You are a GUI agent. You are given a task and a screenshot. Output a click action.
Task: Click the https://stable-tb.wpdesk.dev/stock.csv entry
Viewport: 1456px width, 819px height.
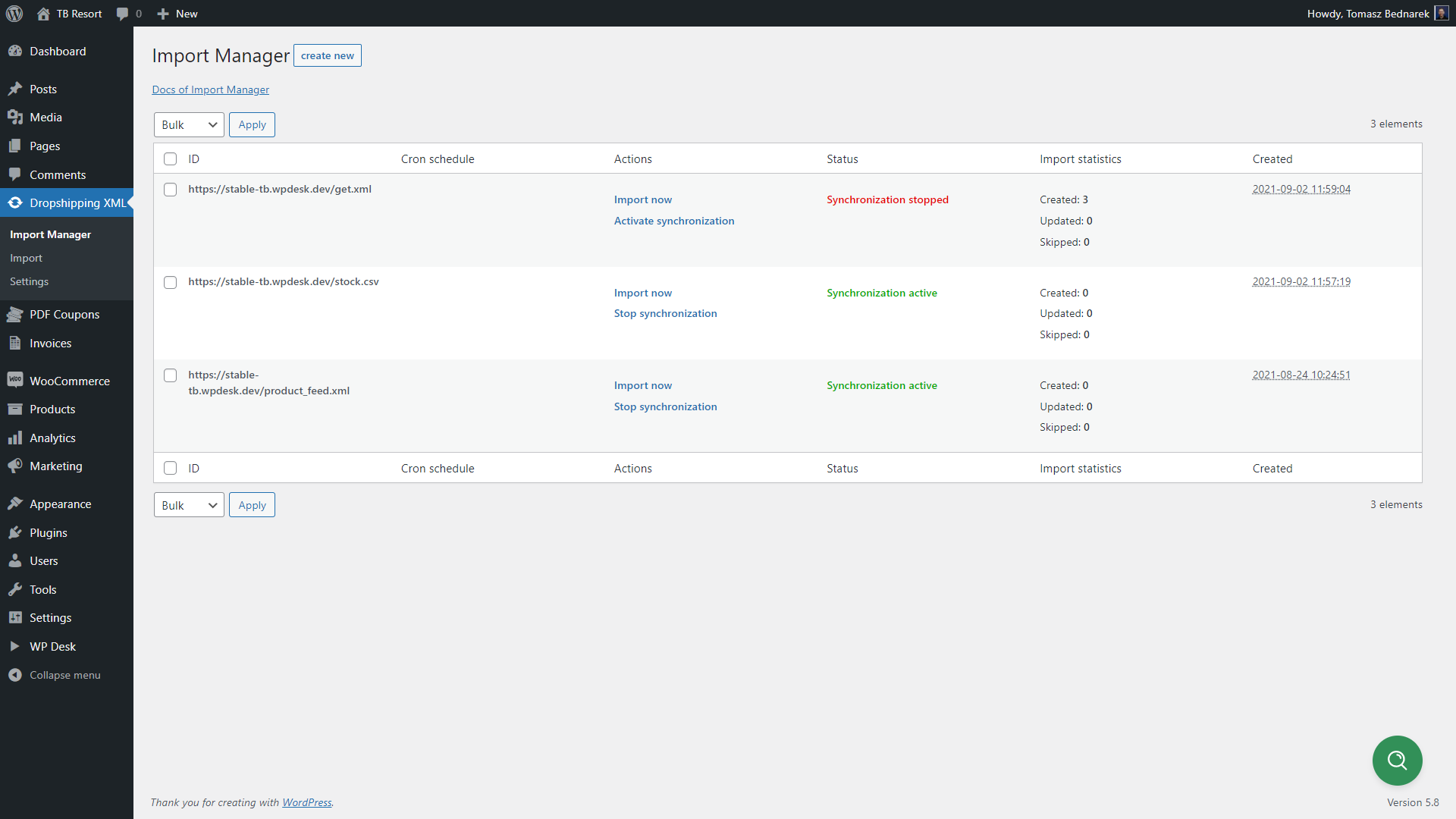click(x=284, y=281)
